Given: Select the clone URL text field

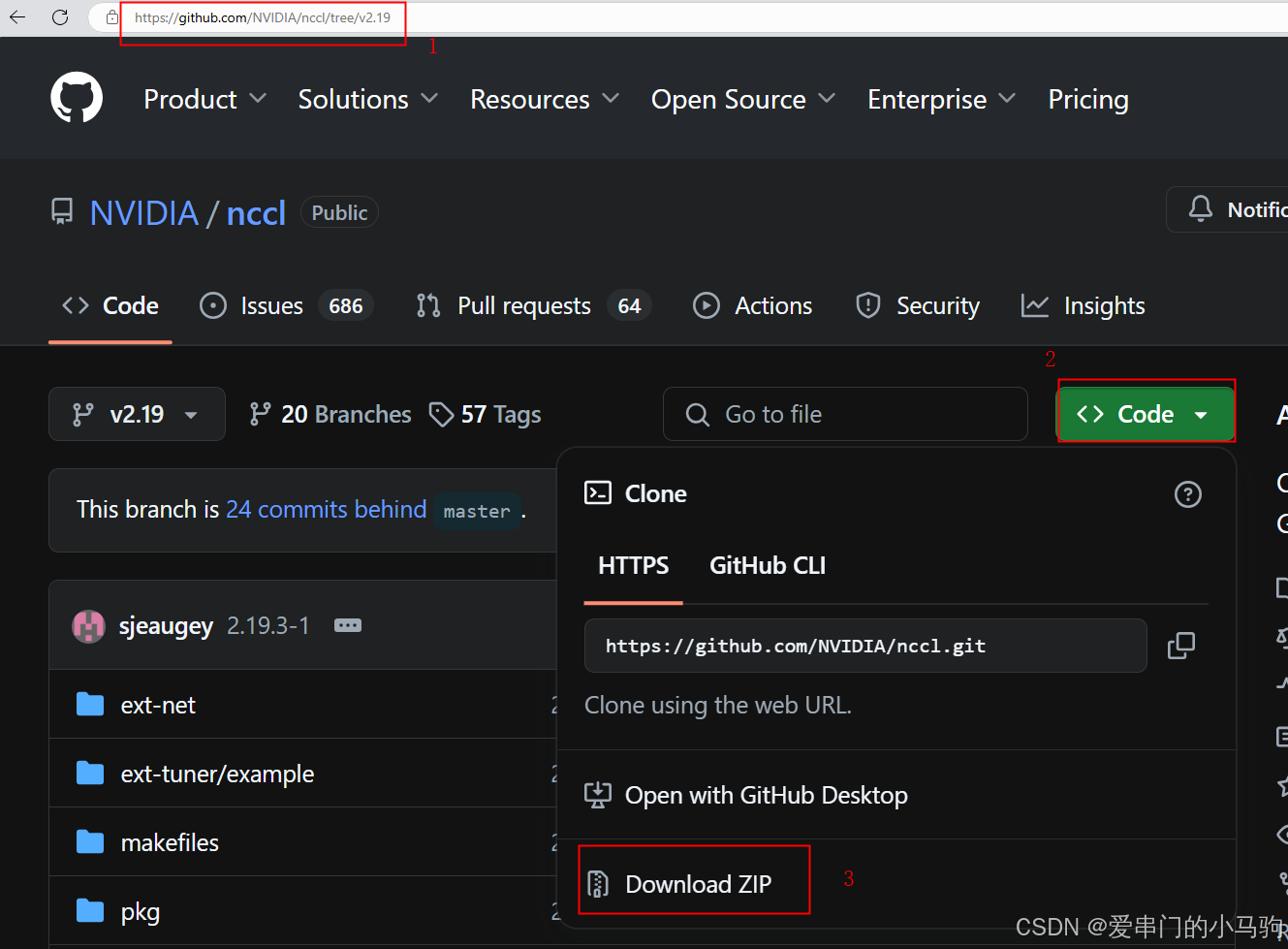Looking at the screenshot, I should [865, 646].
